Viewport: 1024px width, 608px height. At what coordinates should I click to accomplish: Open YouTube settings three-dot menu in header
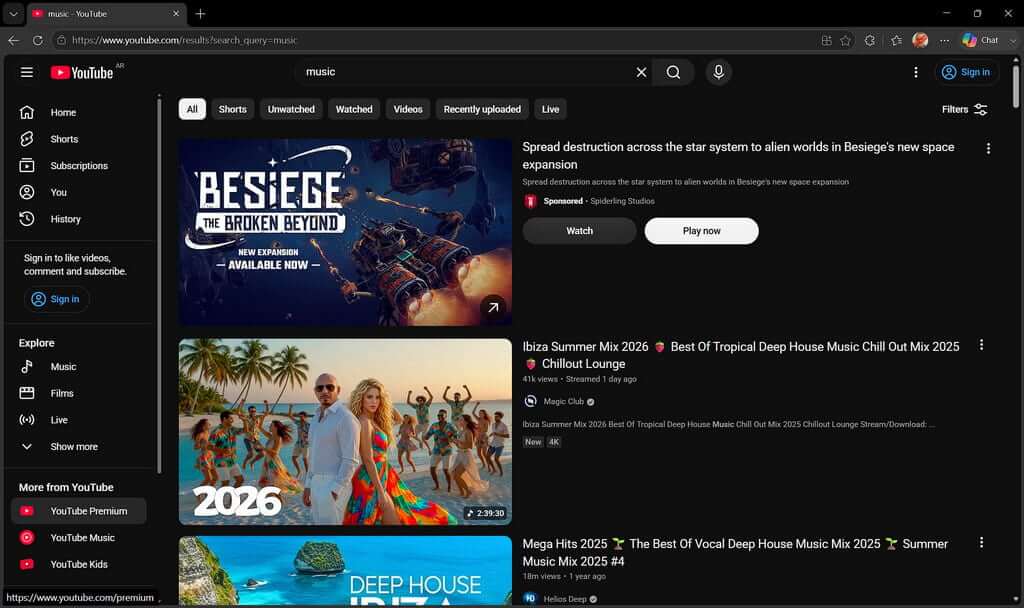click(916, 72)
